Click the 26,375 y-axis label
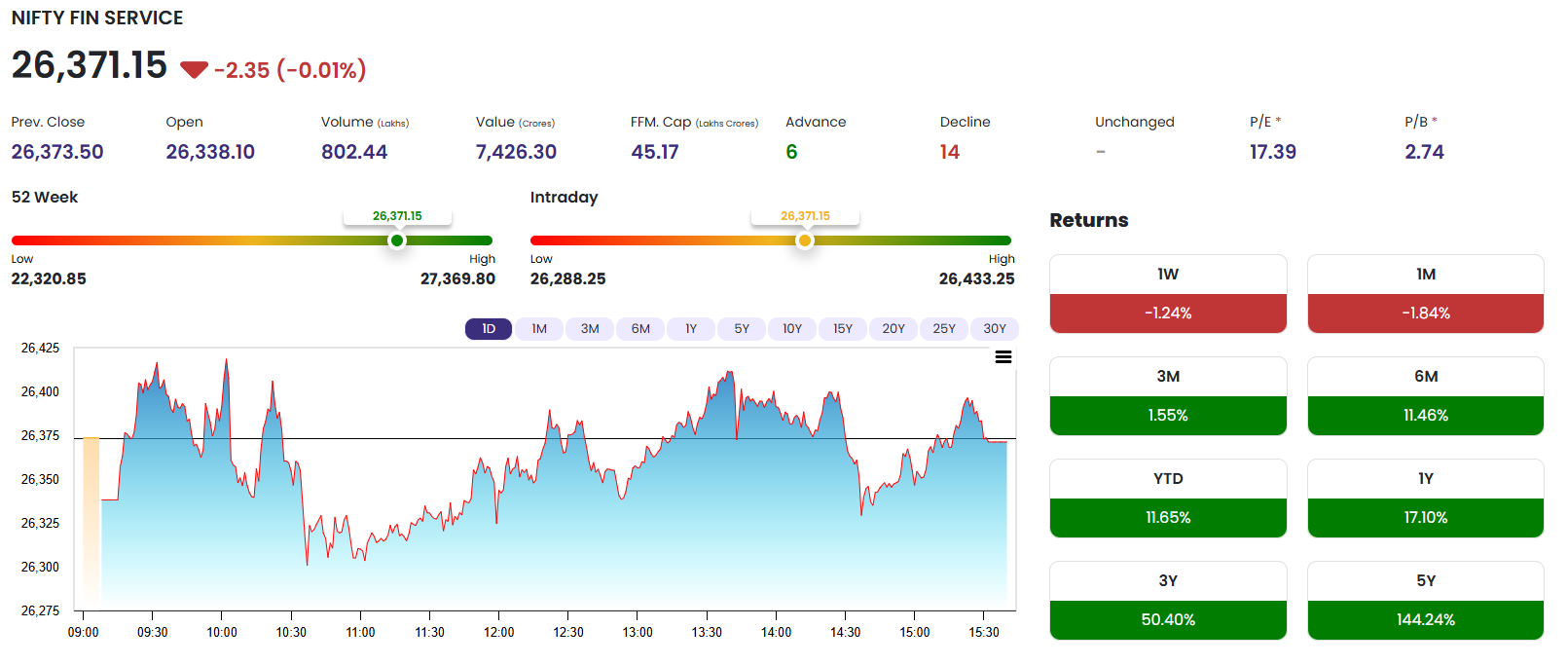1568x665 pixels. (x=40, y=435)
